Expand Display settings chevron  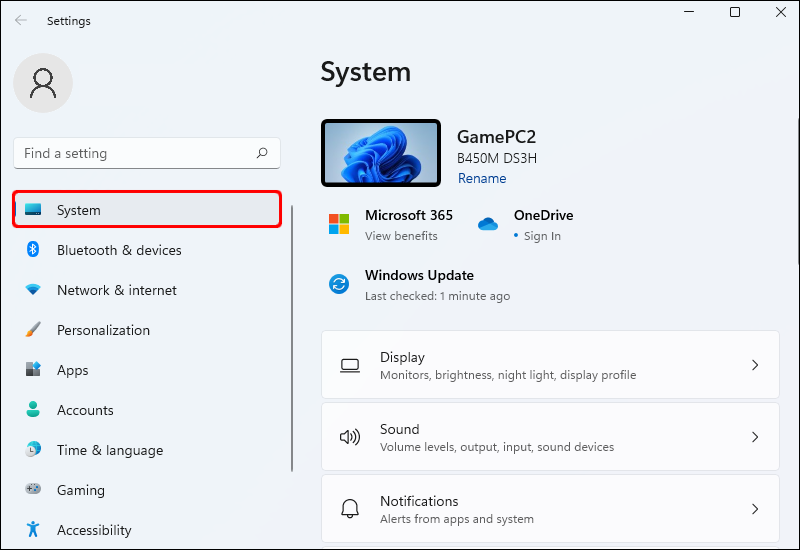point(755,365)
